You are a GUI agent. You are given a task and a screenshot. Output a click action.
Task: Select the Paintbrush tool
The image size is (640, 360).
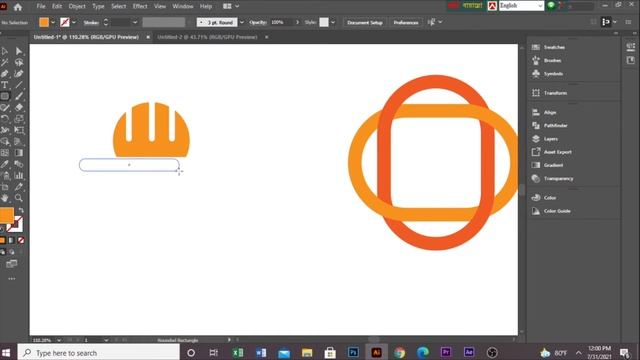click(19, 96)
